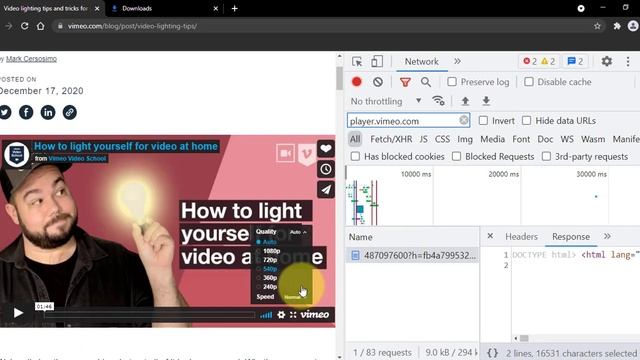Open browser extensions puzzle icon

(x=617, y=26)
